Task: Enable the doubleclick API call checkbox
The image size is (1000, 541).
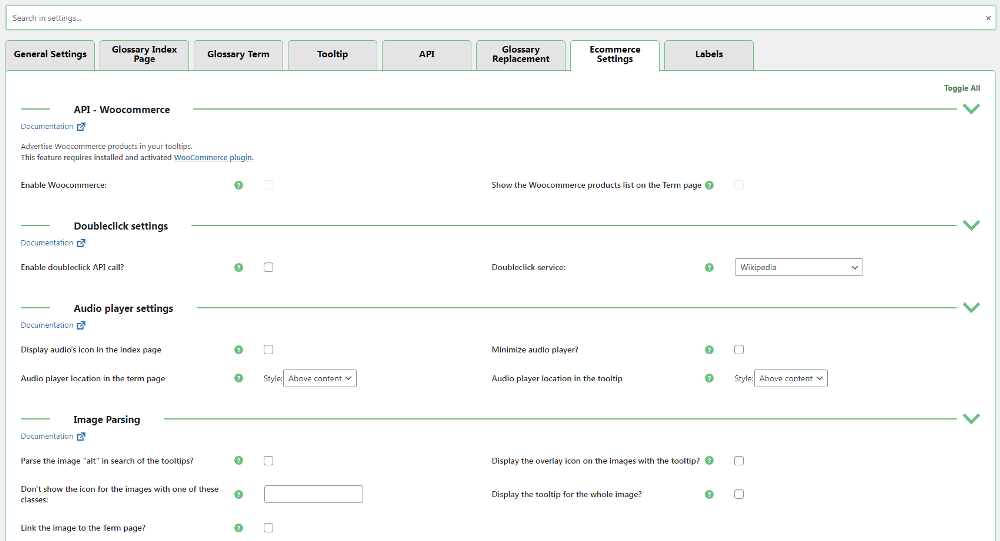Action: point(268,267)
